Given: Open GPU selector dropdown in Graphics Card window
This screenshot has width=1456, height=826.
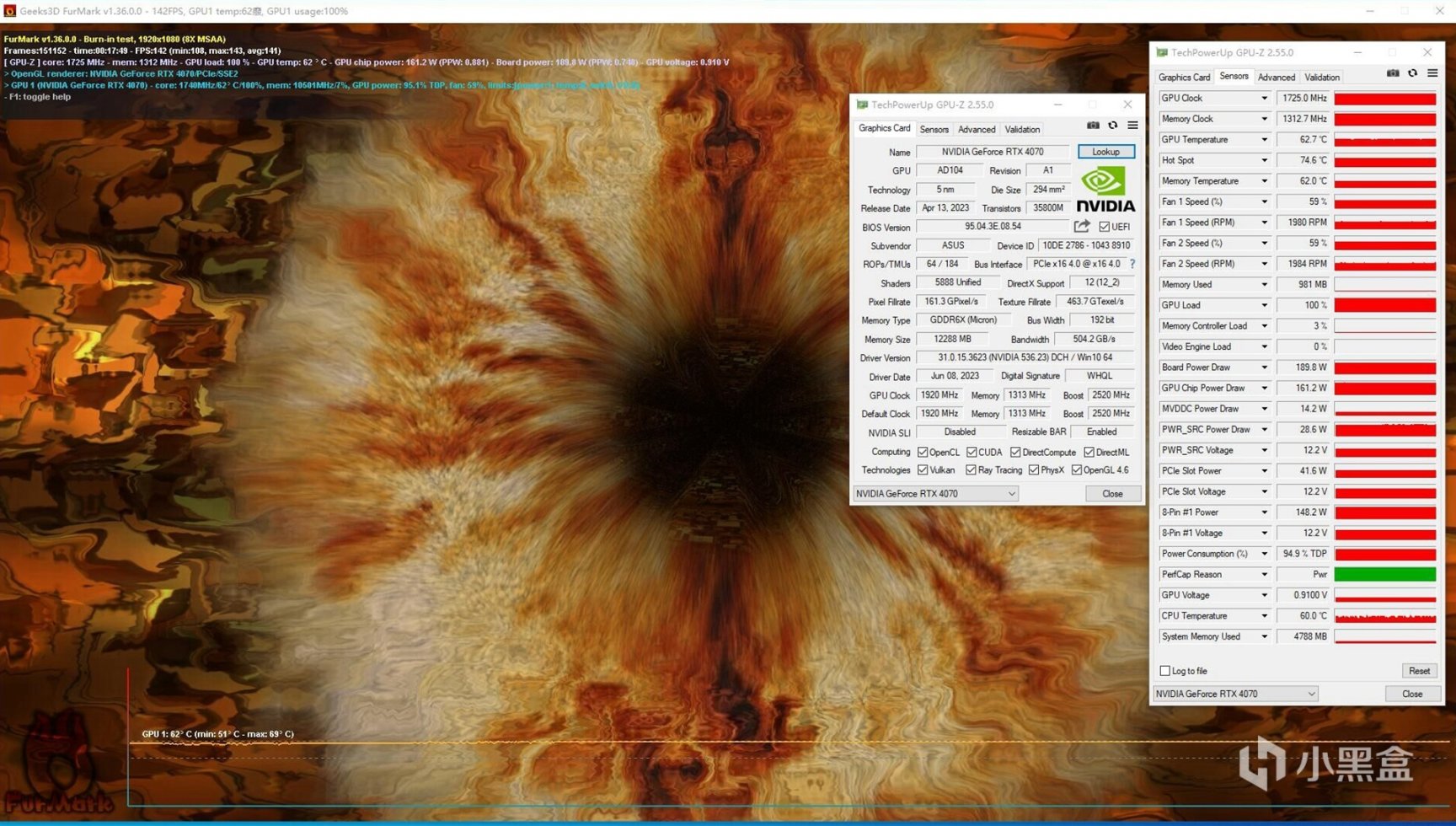Looking at the screenshot, I should 936,494.
